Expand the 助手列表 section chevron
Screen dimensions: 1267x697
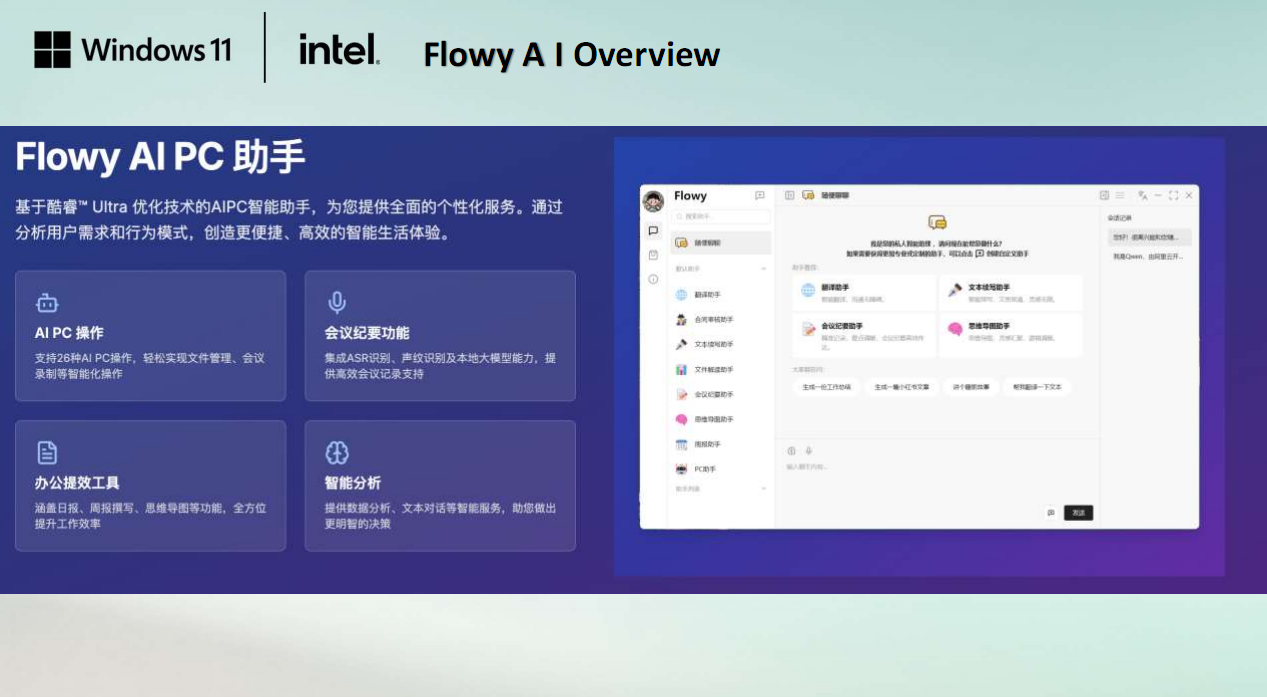click(x=764, y=489)
